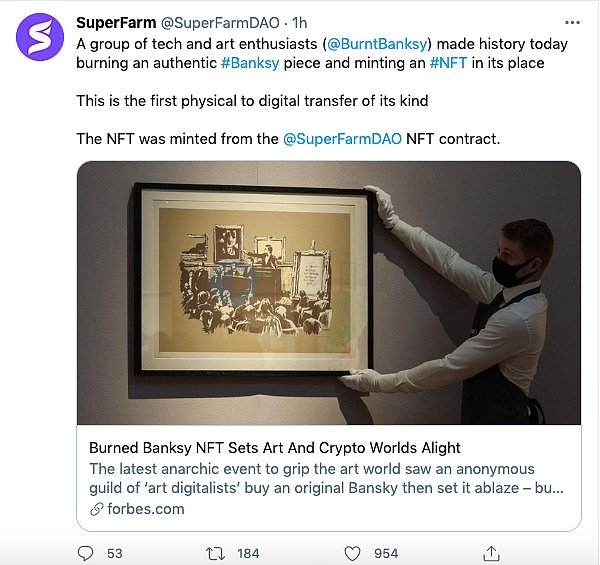Open the Banksy artwork preview image
600x565 pixels.
[x=328, y=292]
